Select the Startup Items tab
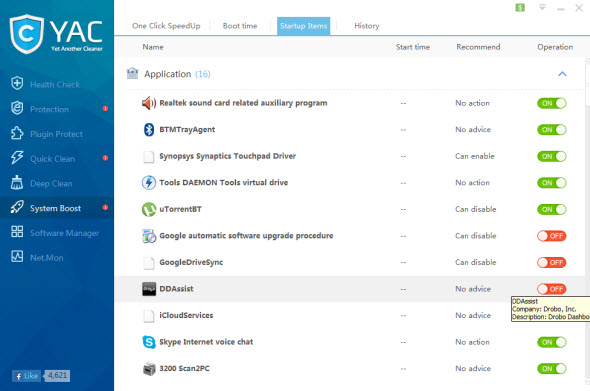This screenshot has height=391, width=590. point(303,26)
